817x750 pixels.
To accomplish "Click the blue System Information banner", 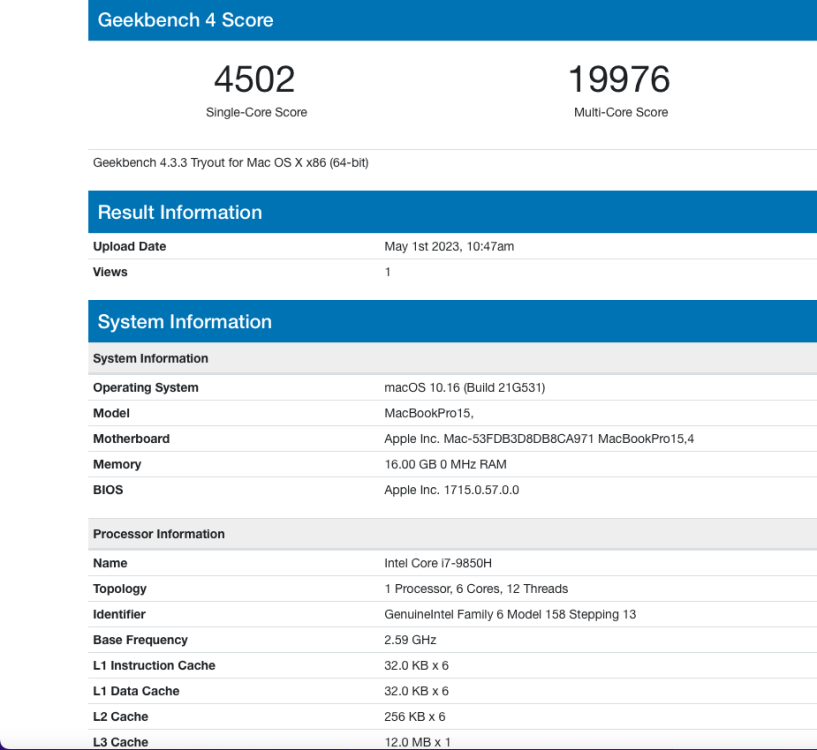I will click(452, 322).
